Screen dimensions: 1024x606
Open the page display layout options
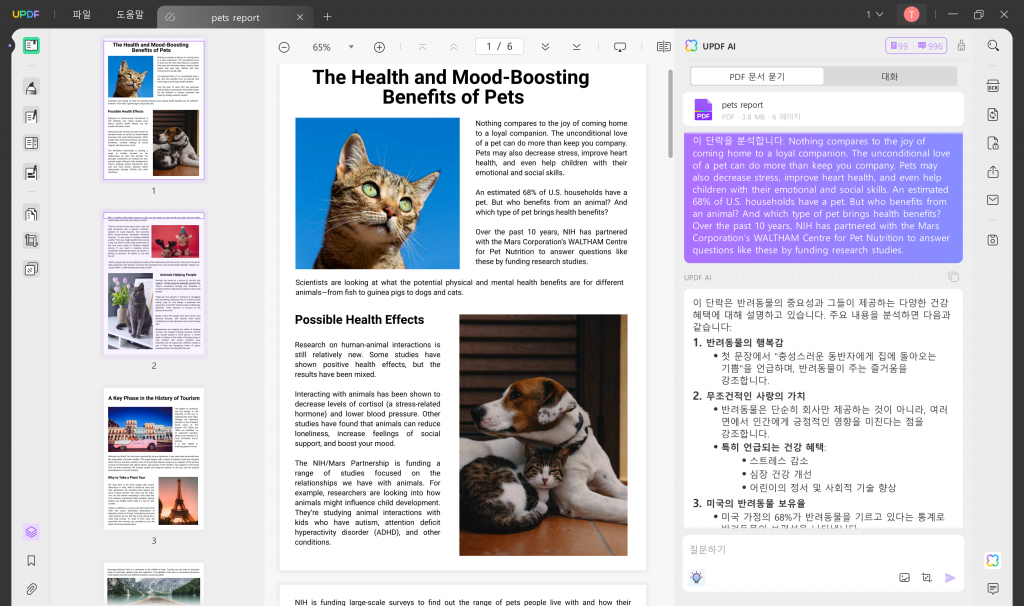coord(664,47)
